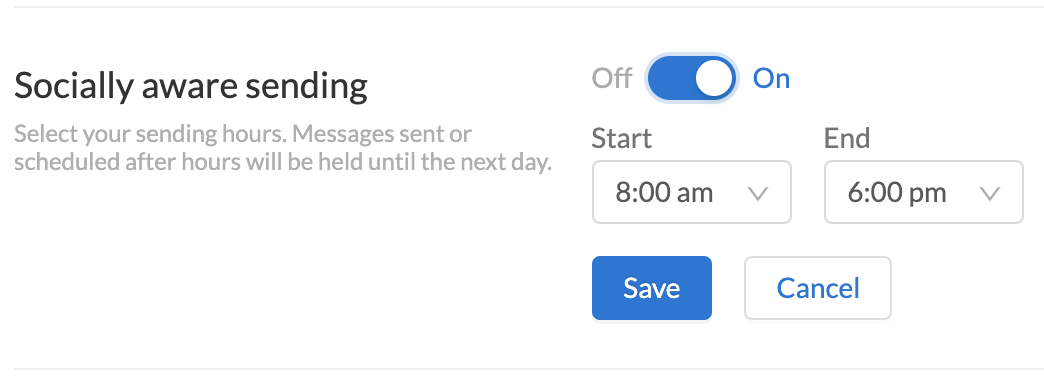Click the chevron arrow in End dropdown
The image size is (1044, 378).
coord(990,194)
